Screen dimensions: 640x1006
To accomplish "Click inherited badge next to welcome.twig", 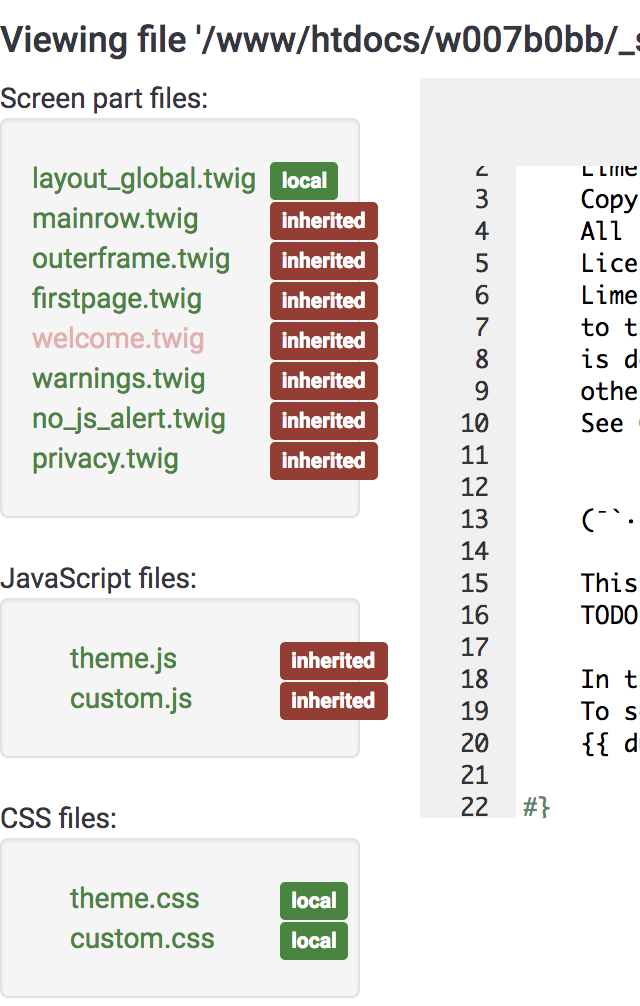I will click(x=324, y=341).
